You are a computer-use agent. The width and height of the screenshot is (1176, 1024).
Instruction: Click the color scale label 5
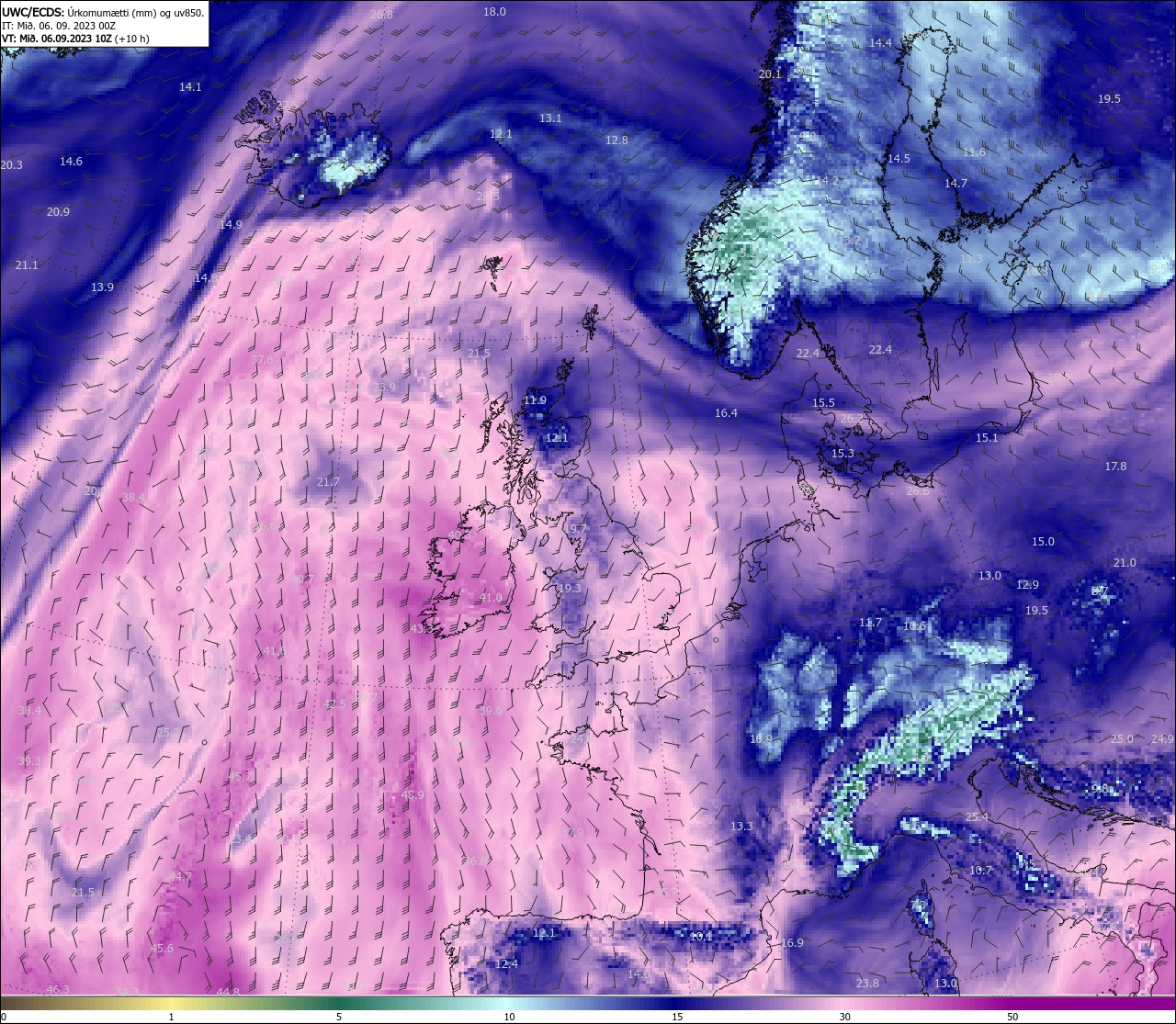pos(339,1017)
